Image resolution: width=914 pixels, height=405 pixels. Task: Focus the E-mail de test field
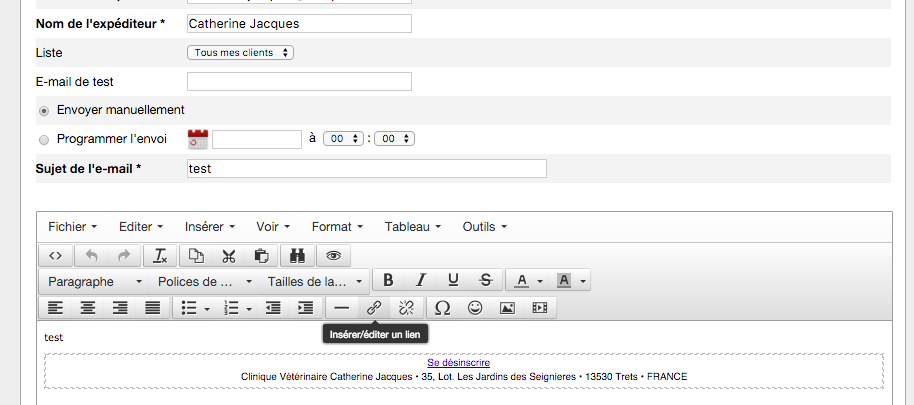click(x=299, y=82)
